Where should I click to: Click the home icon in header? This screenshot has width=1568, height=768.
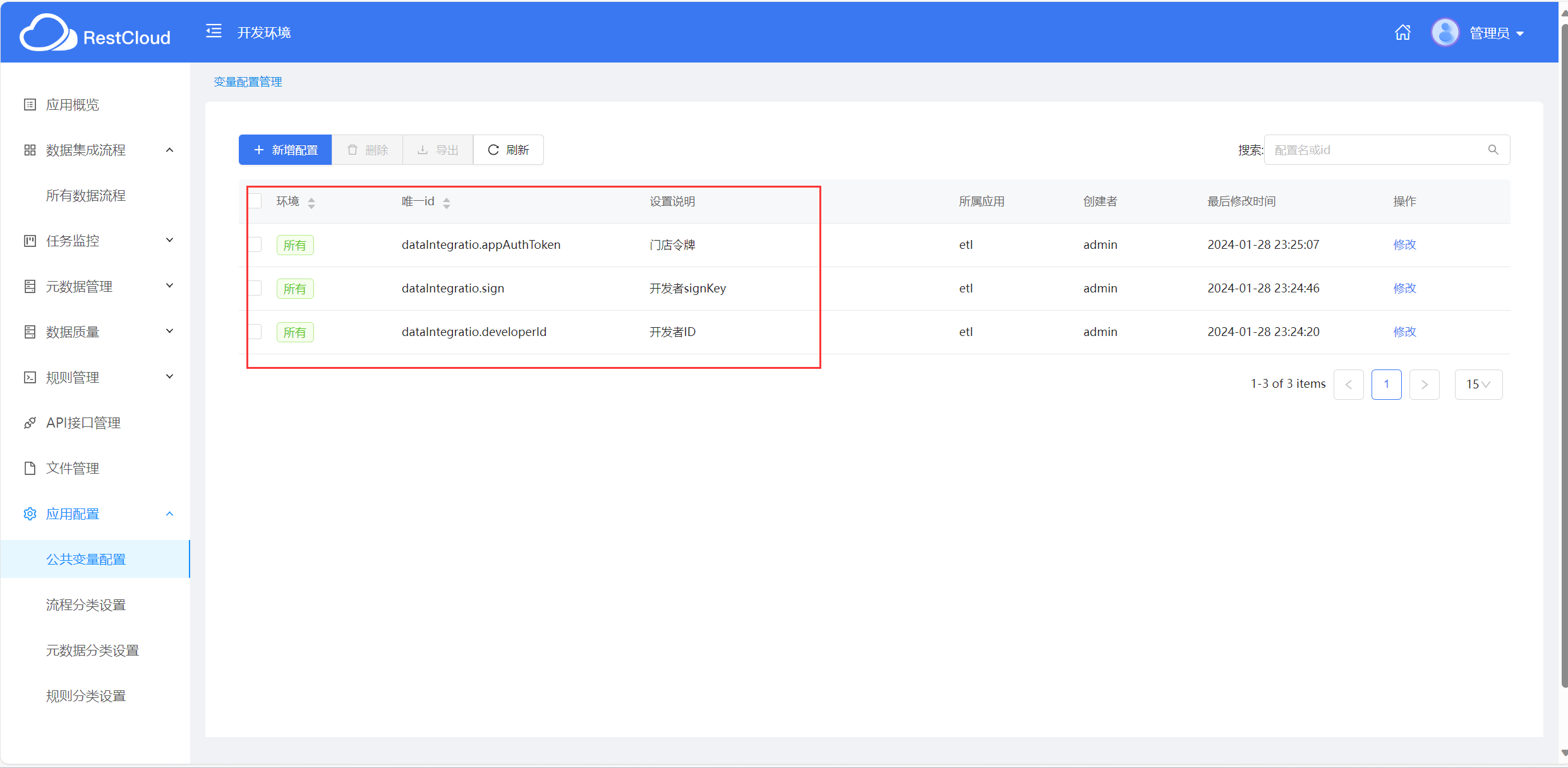point(1402,32)
